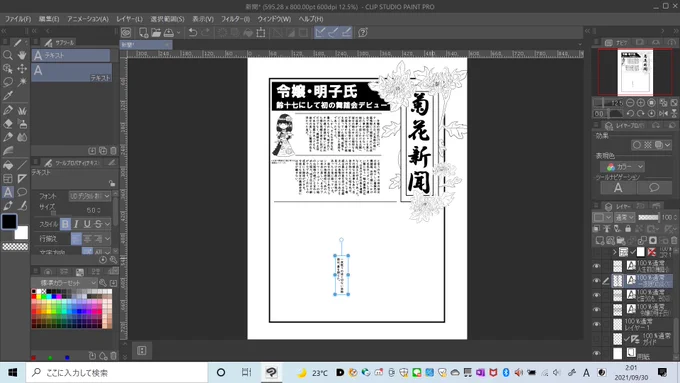Open the アニメーション(A) menu
Viewport: 680px width, 383px height.
point(88,19)
